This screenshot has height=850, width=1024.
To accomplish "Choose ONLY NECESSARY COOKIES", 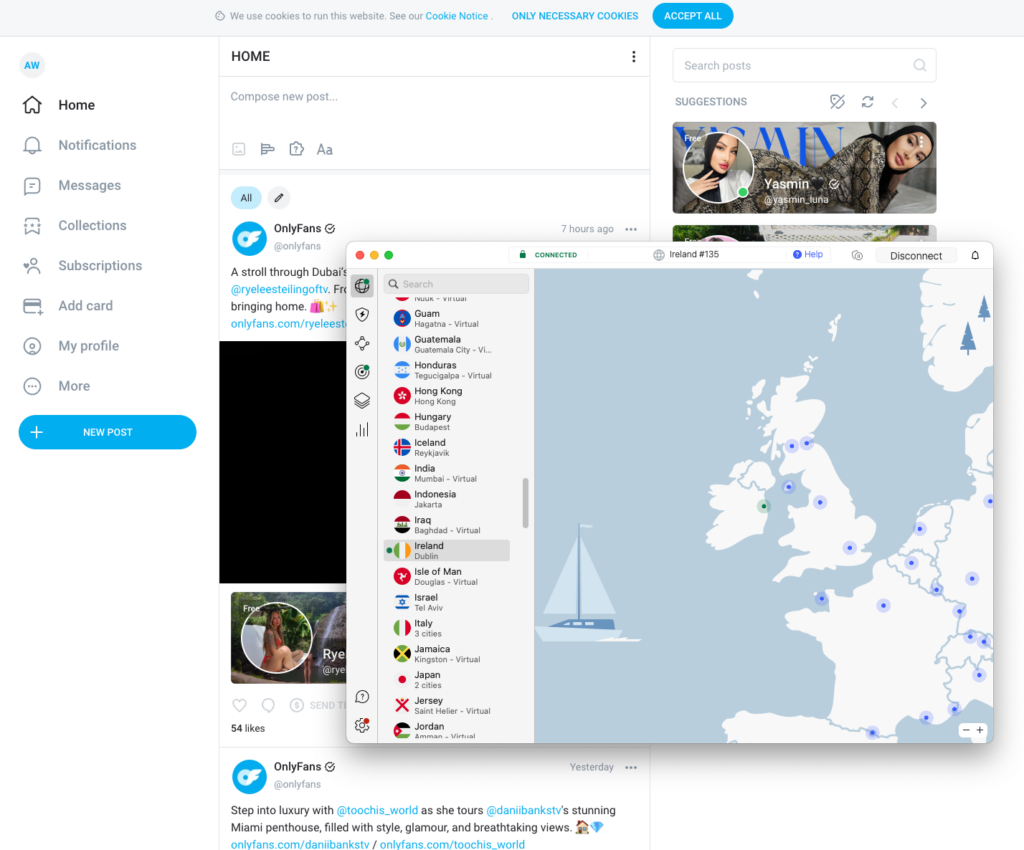I will tap(575, 16).
